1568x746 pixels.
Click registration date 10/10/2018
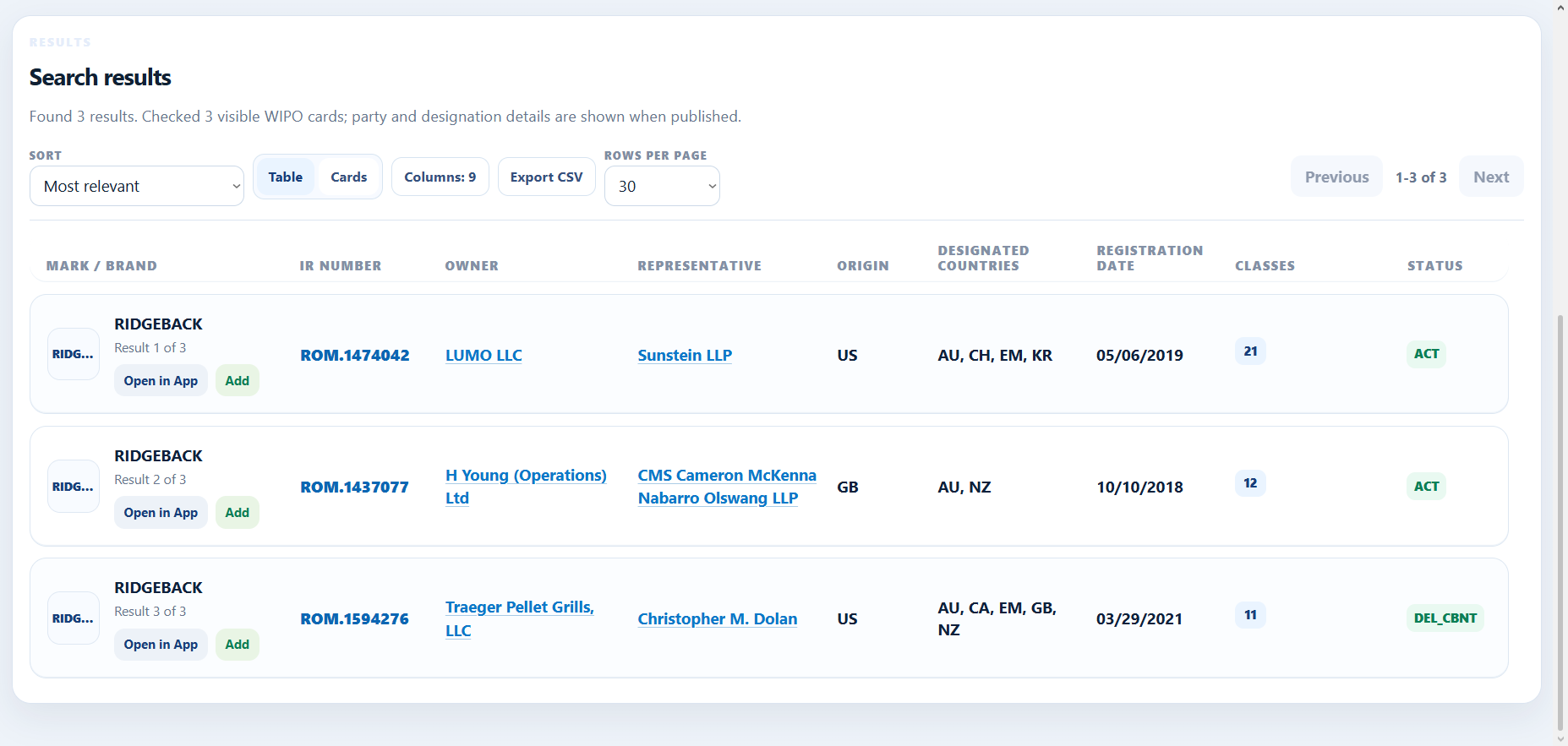pos(1139,487)
